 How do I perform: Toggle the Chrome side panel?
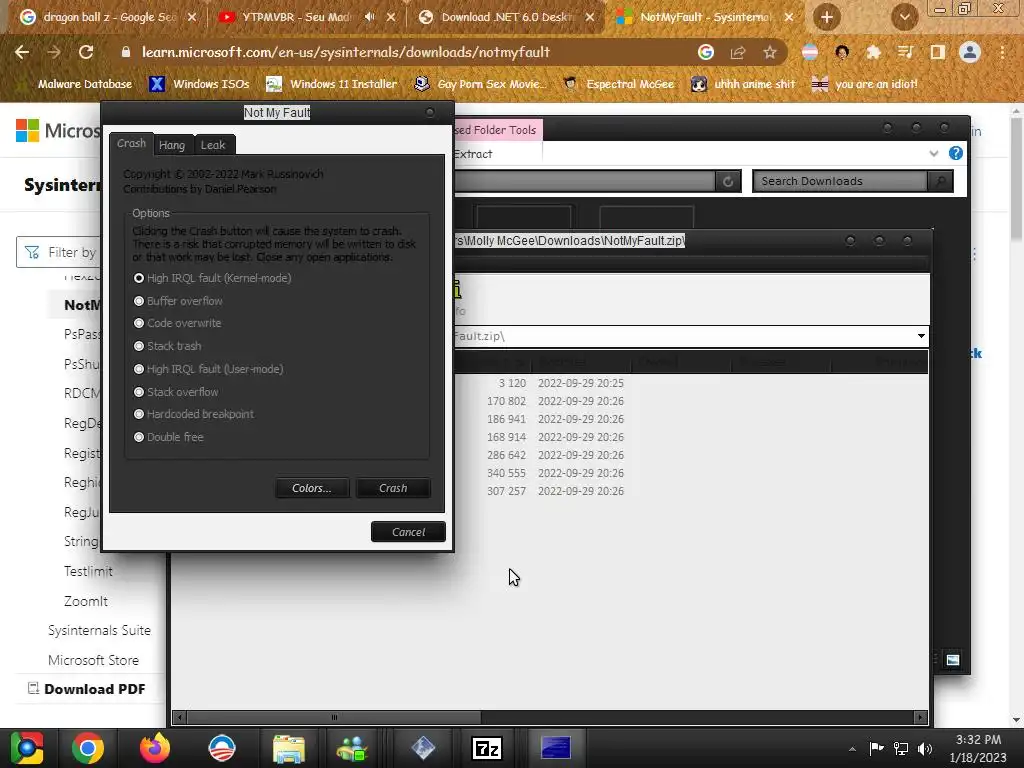(x=938, y=52)
